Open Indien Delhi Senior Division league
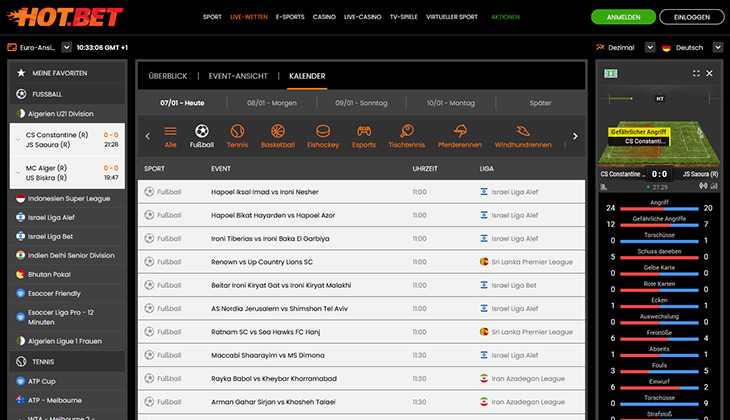Viewport: 730px width, 420px height. click(68, 255)
